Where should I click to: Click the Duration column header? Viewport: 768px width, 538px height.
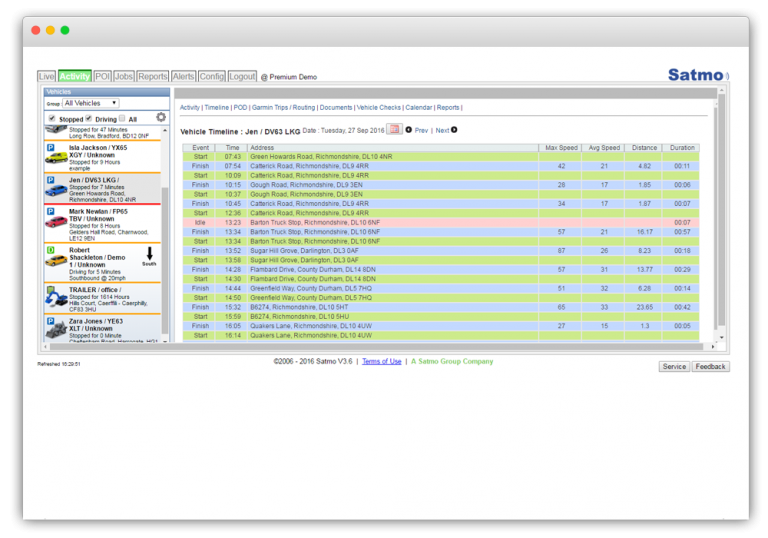coord(682,147)
